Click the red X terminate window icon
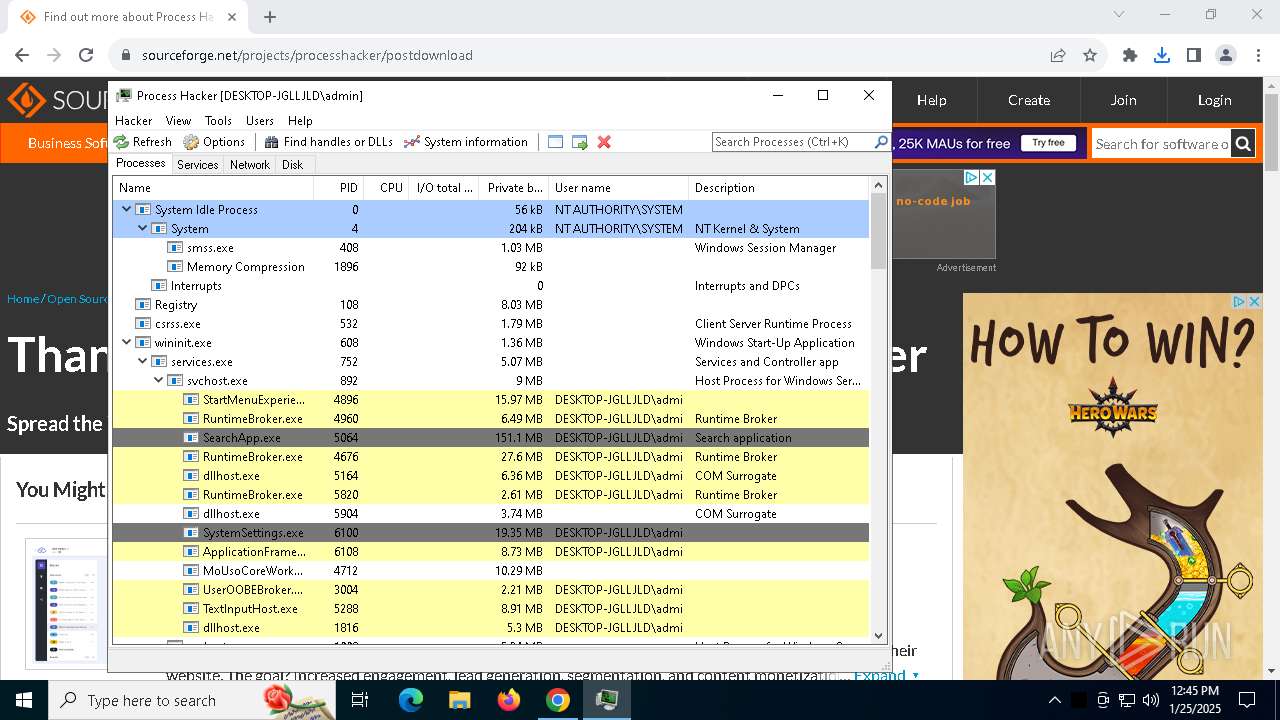Image resolution: width=1280 pixels, height=720 pixels. [x=604, y=142]
